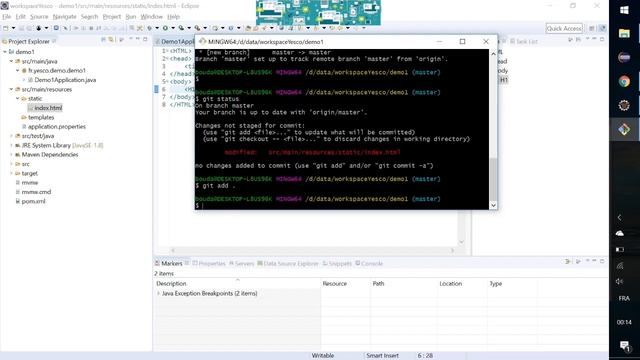The width and height of the screenshot is (640, 360).
Task: Open the File menu
Action: (x=7, y=17)
